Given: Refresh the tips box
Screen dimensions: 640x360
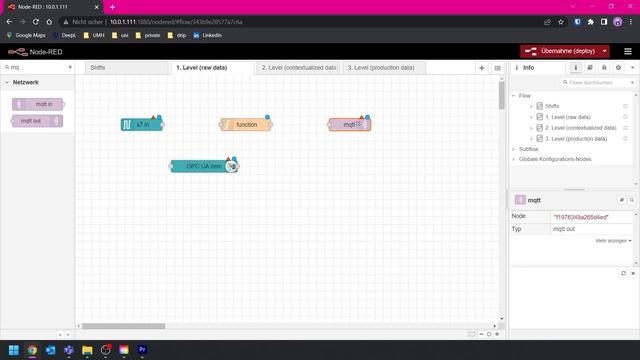Looking at the screenshot, I should pos(623,273).
